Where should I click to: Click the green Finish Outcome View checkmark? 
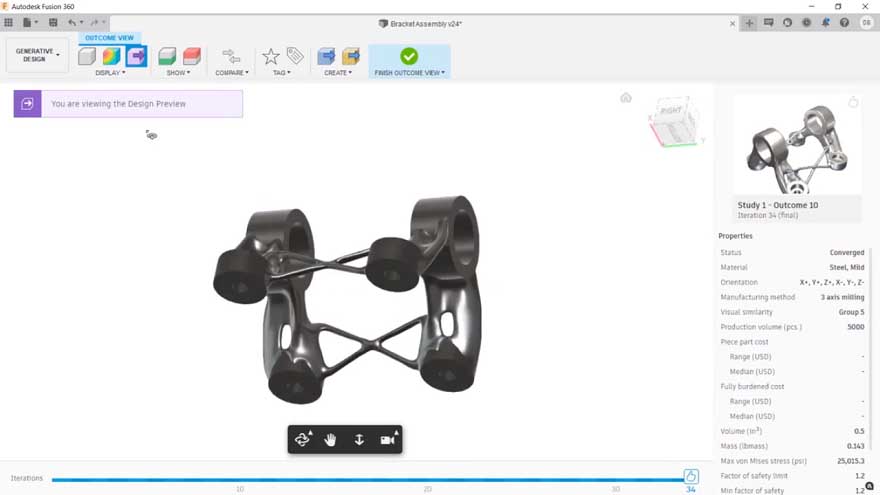click(409, 56)
